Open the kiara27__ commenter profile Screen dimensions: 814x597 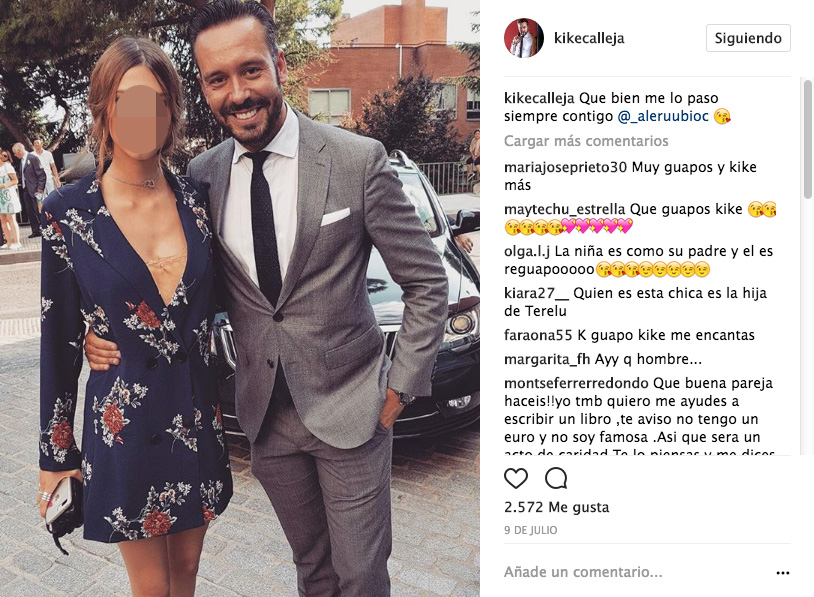pos(536,293)
